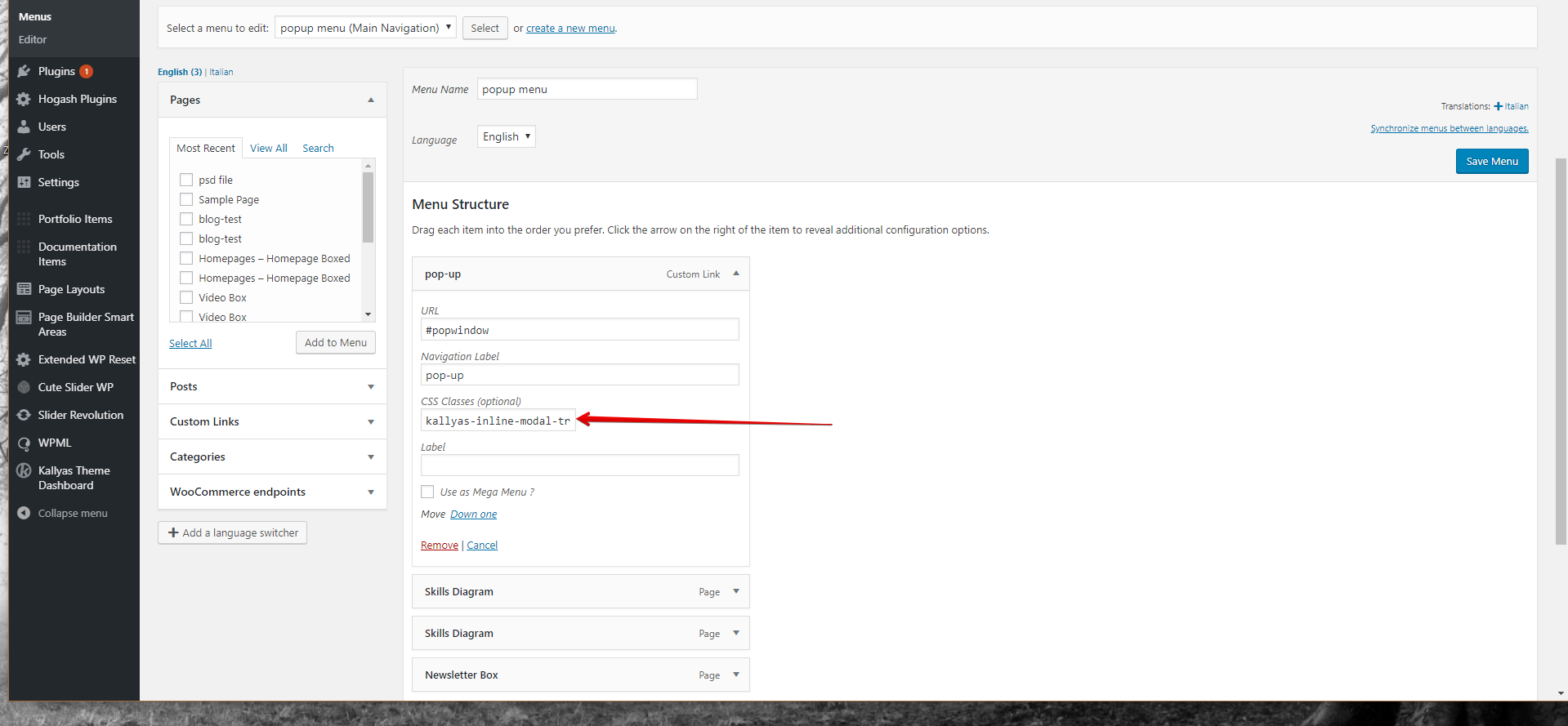
Task: Click the Page Layouts icon
Action: pos(24,289)
